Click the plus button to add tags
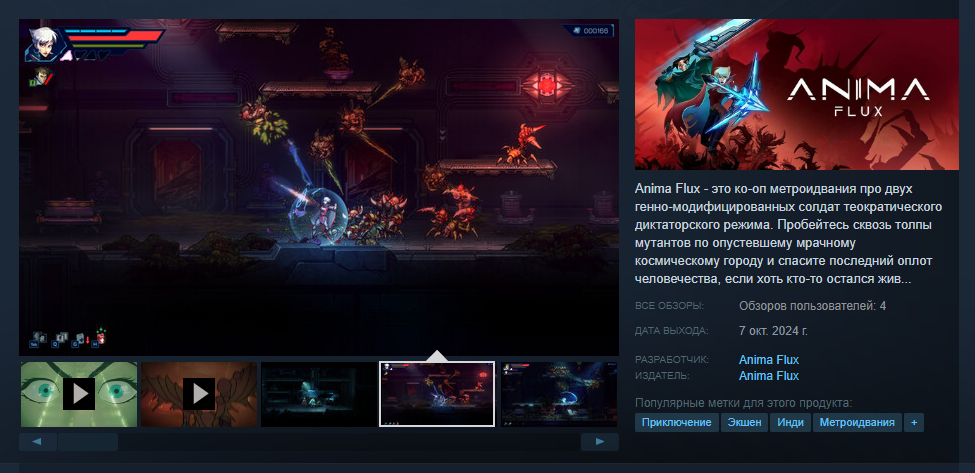 (913, 423)
